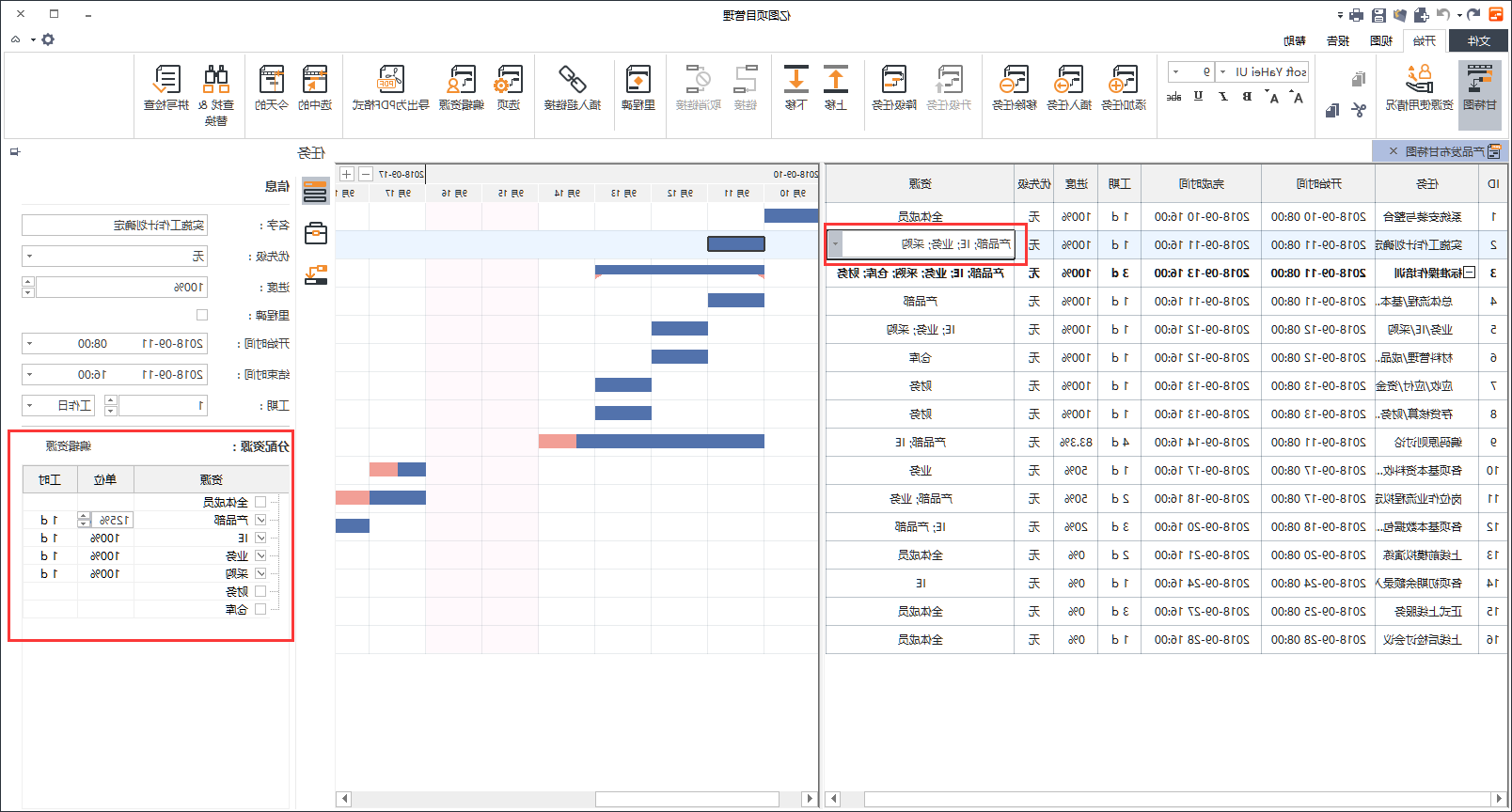Uncheck the 产品部 resource checkbox

click(260, 520)
